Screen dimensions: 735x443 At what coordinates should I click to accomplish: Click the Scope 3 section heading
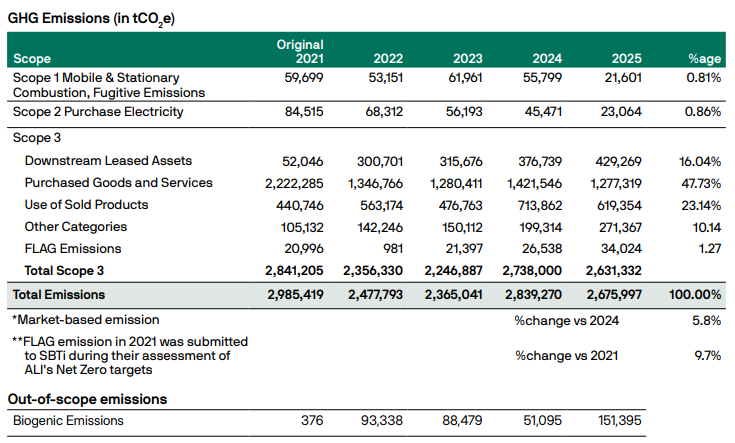coord(42,138)
